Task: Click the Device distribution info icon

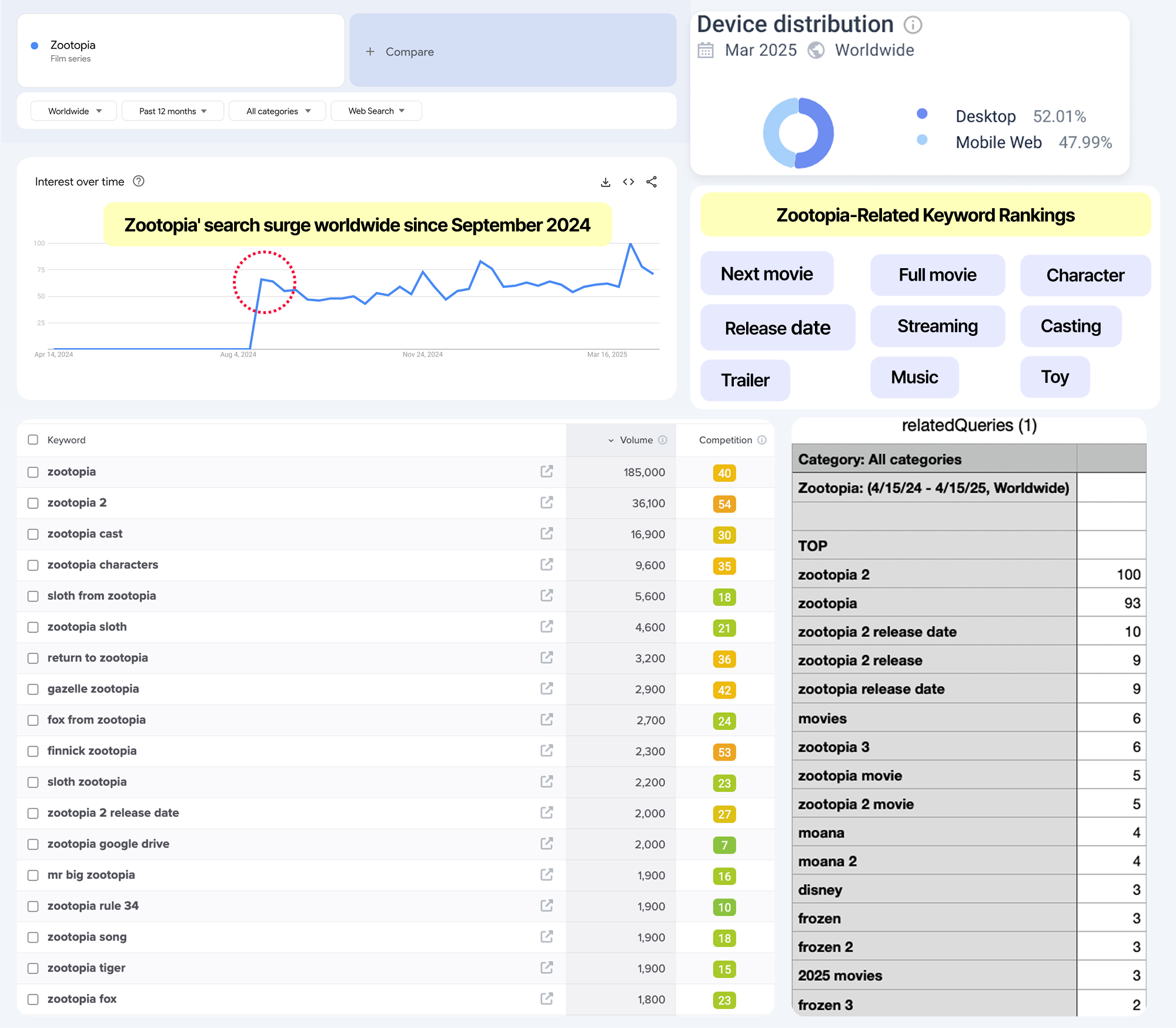Action: [912, 25]
